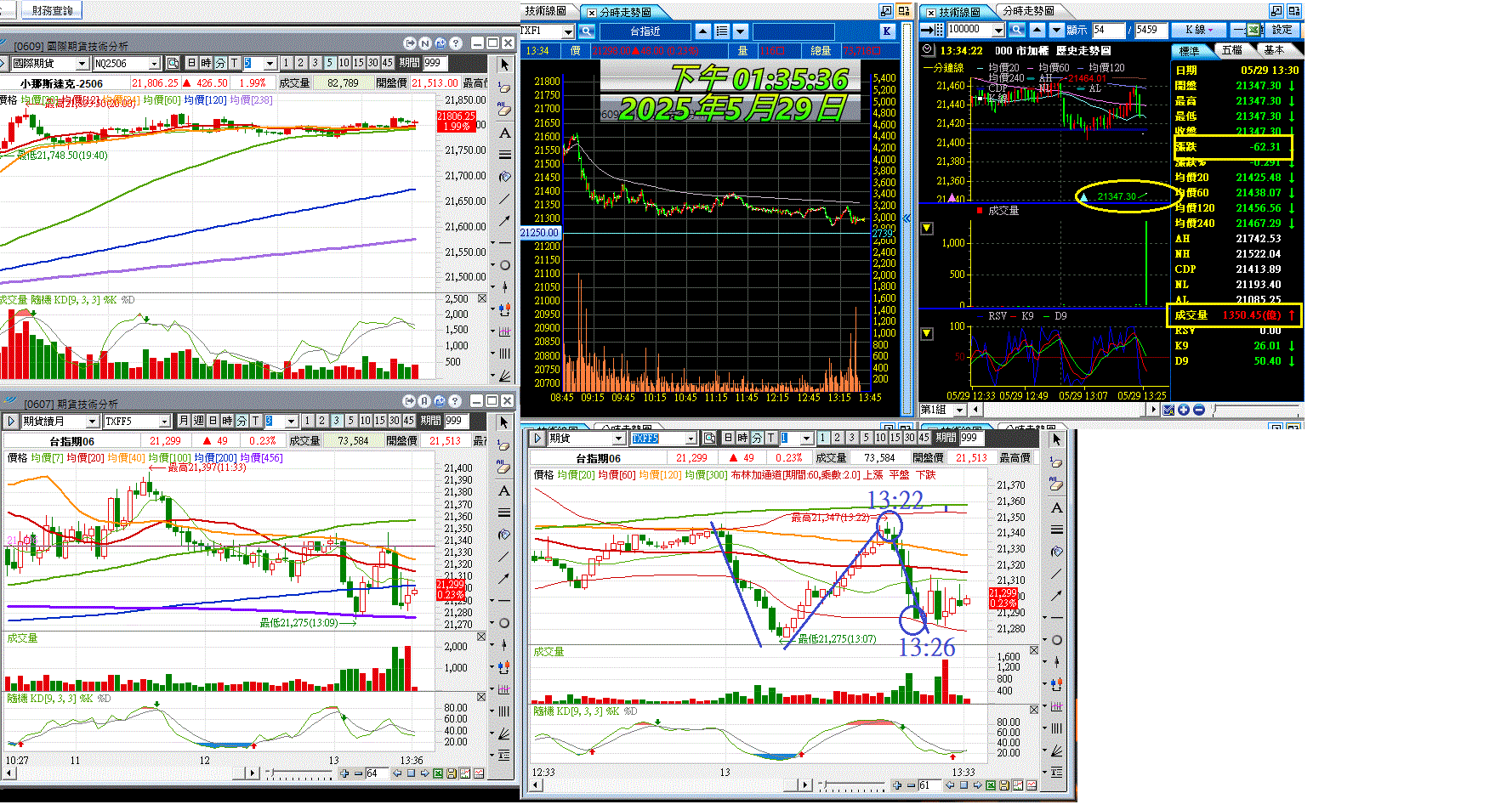Click Excel export icon in historical chart

(x=1253, y=30)
